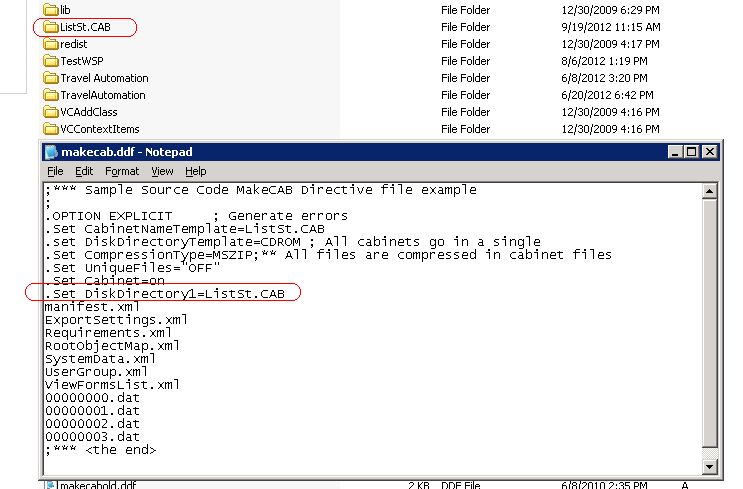Click the 00000003.dat line
743x489 pixels.
point(92,437)
